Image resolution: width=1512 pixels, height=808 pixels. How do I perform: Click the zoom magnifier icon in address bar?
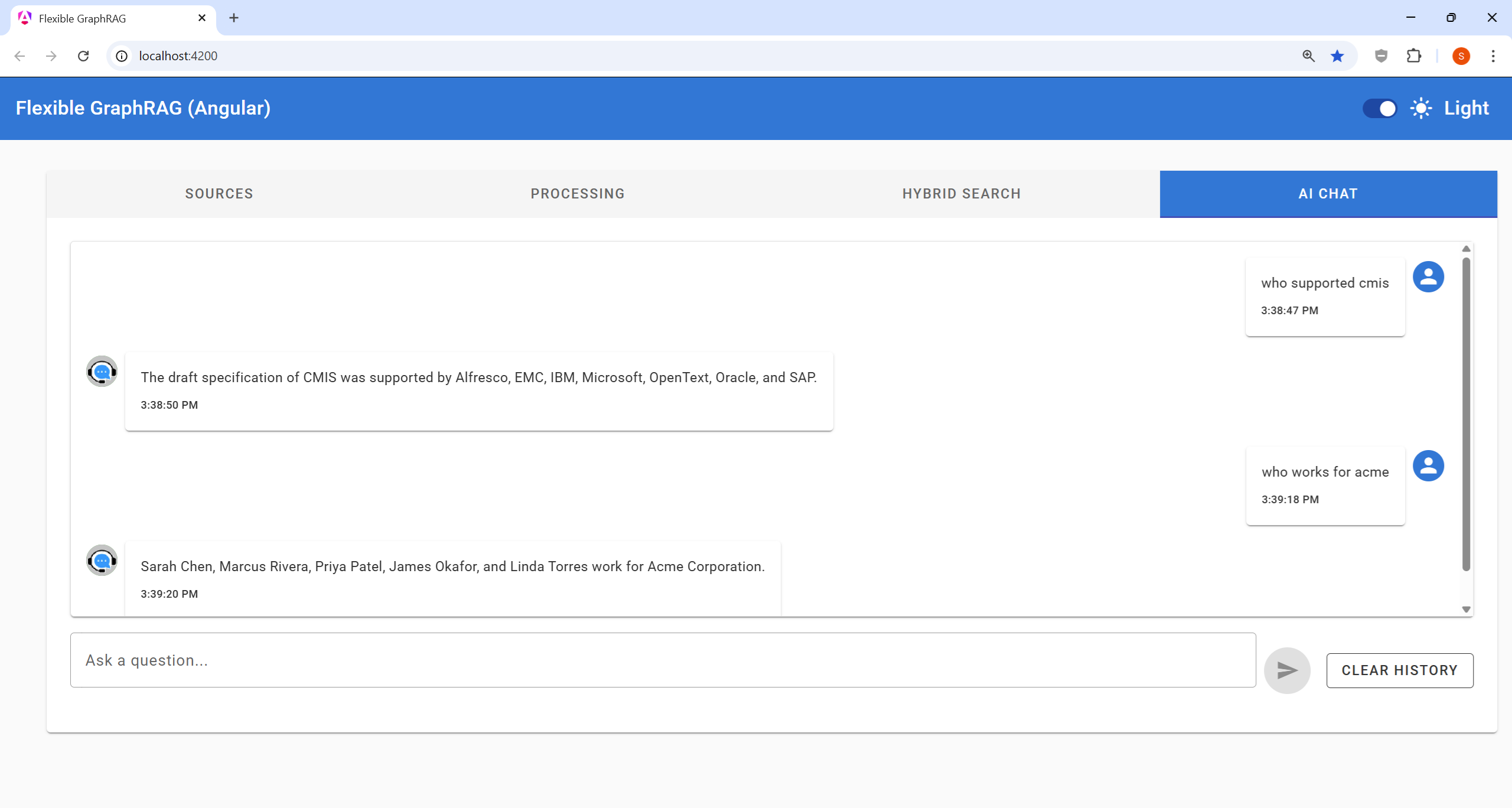point(1308,56)
